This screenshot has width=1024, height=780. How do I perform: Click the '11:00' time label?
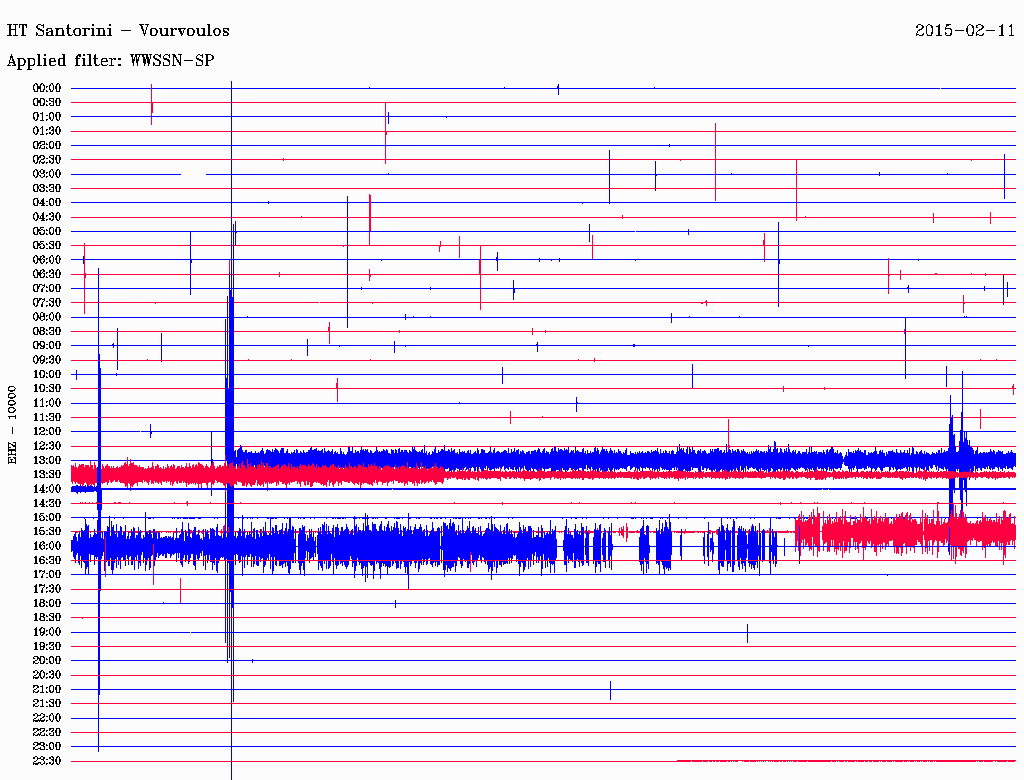coord(47,403)
